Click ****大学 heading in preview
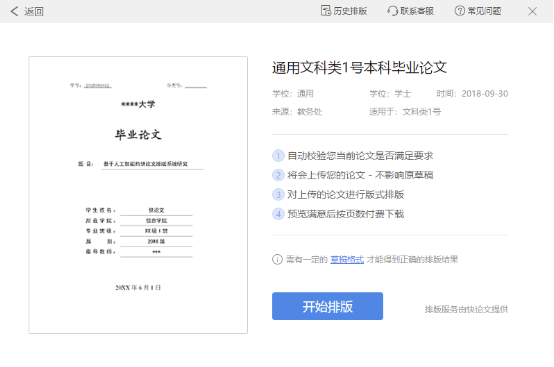554x367 pixels. [x=138, y=104]
